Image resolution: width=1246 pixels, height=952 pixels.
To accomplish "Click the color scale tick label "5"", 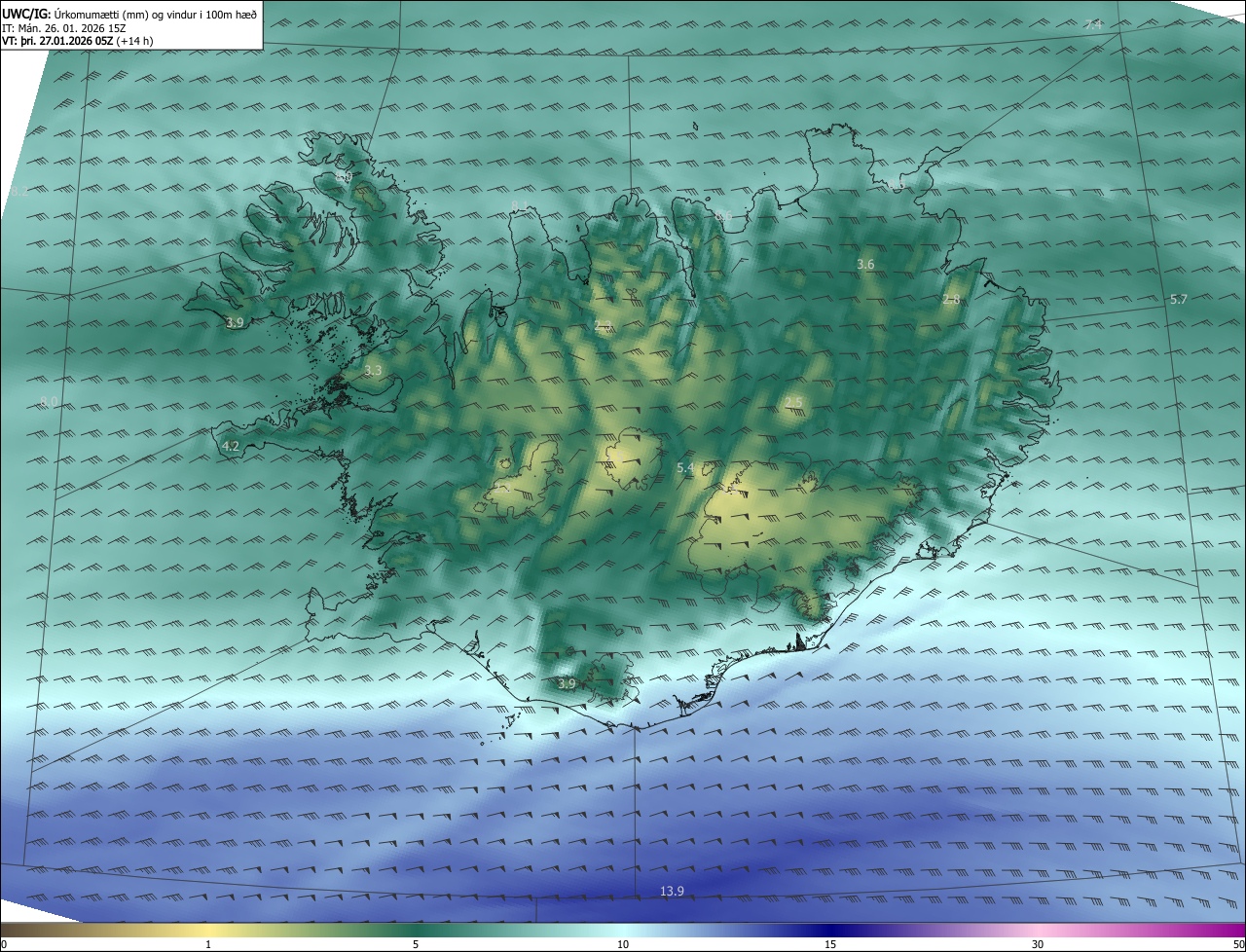I will click(416, 944).
